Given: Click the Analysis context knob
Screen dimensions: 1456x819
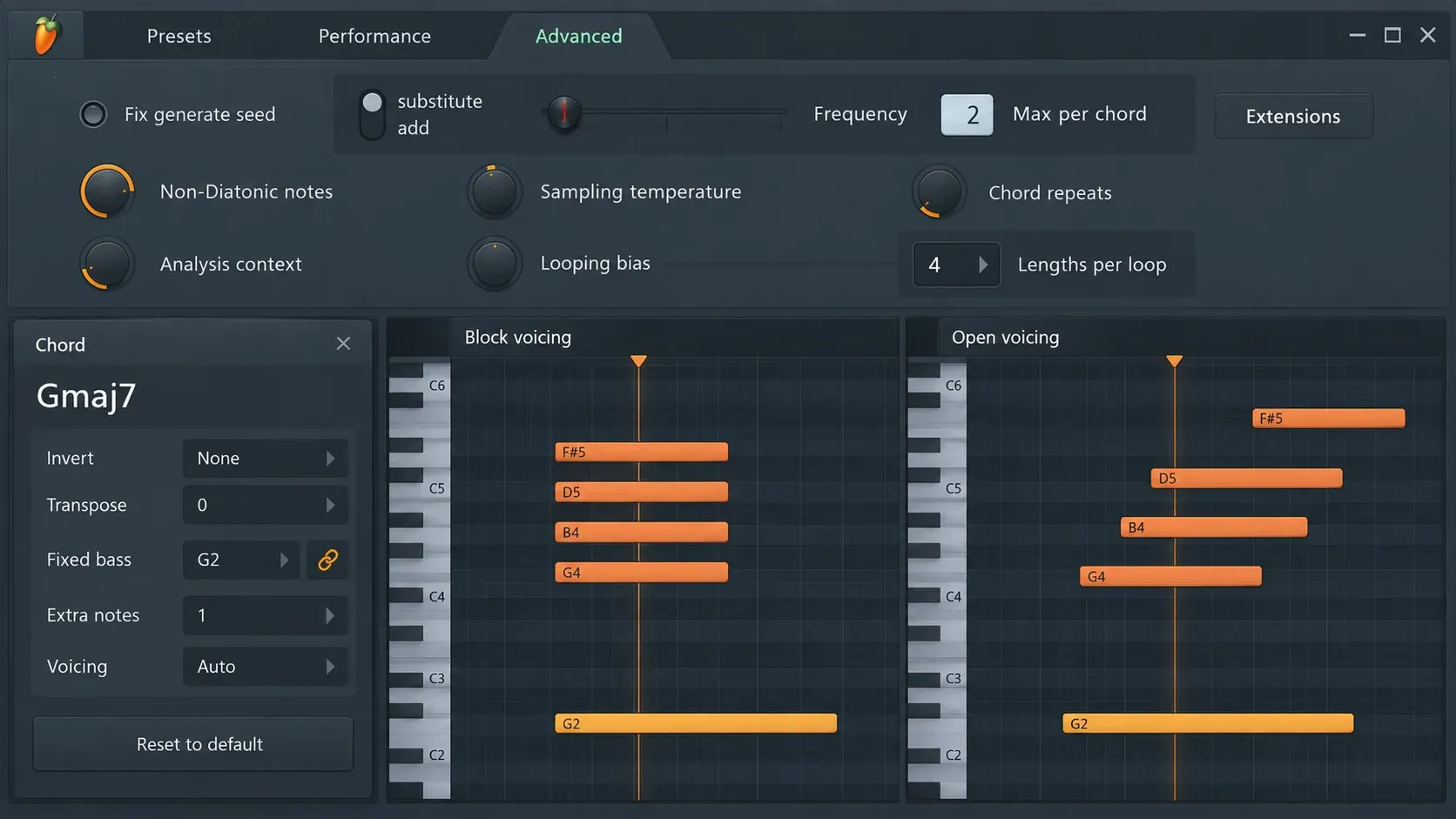Looking at the screenshot, I should (107, 264).
